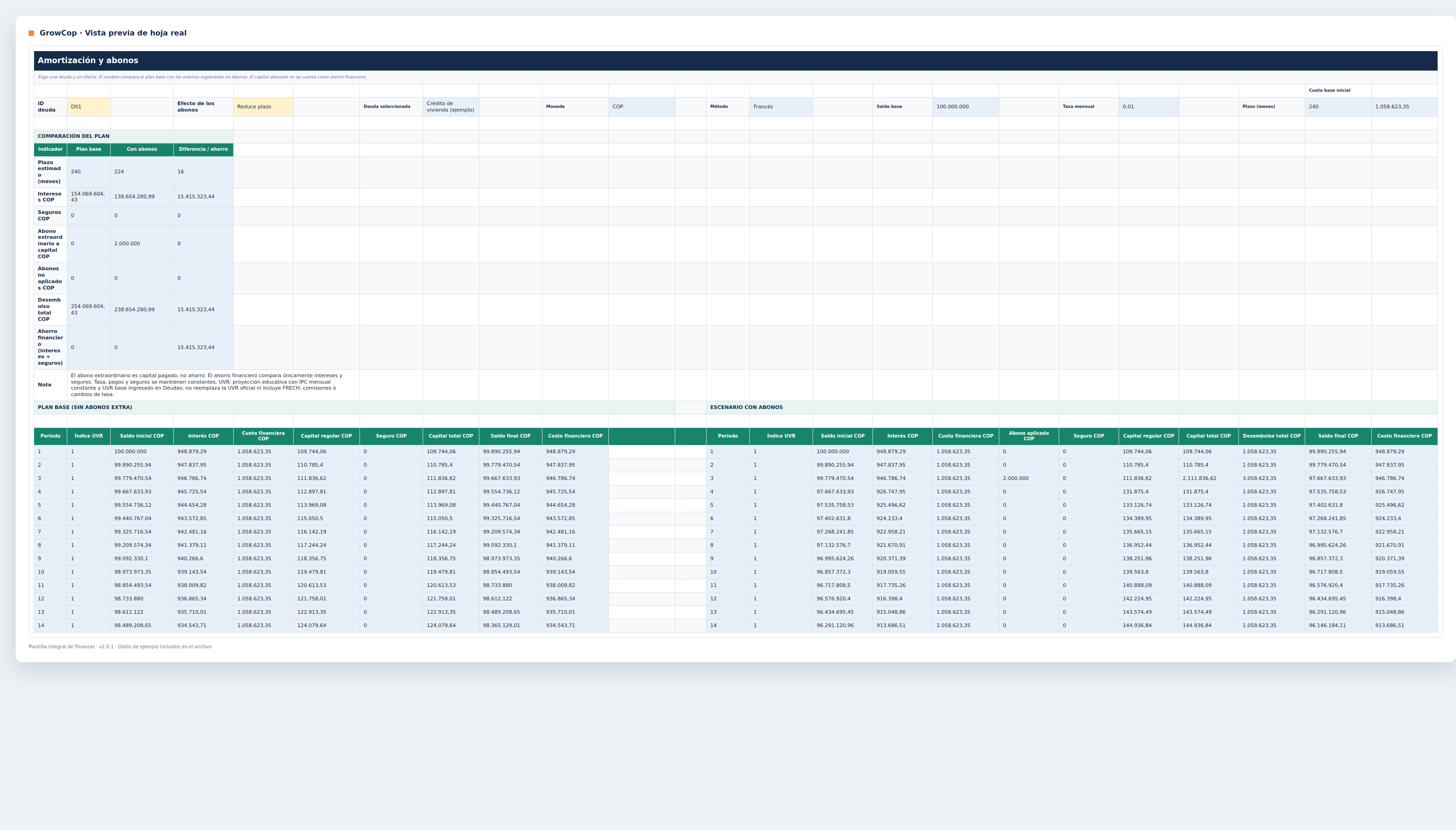Click the PLAN BASE (SIN ABONOS EXTRA) section title
This screenshot has width=1456, height=830.
point(85,408)
